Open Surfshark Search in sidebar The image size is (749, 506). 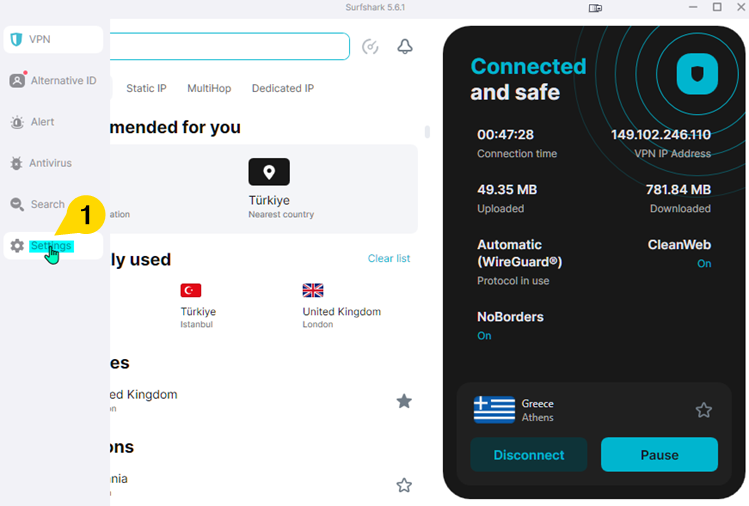[53, 204]
